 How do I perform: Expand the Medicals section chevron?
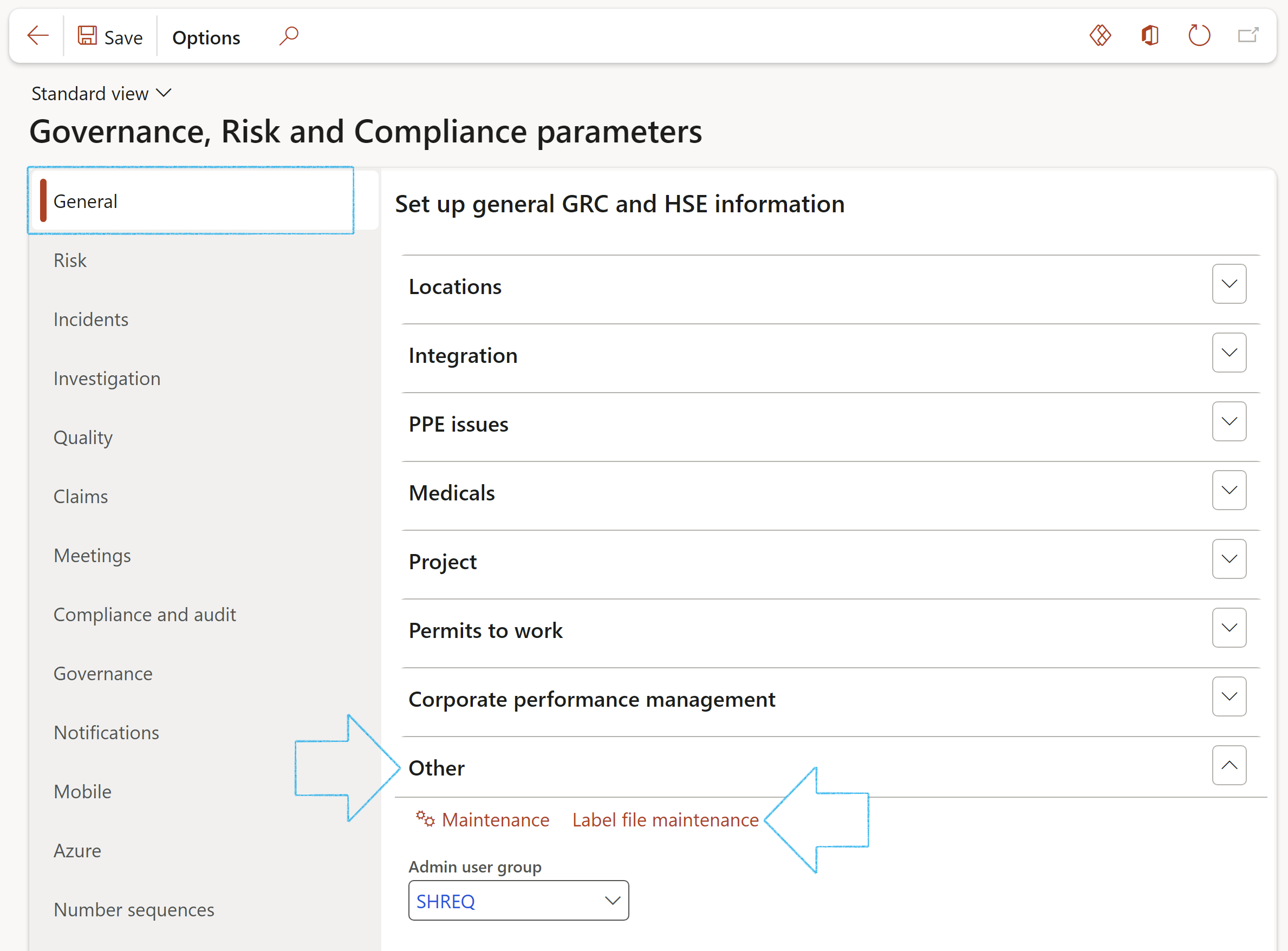[1229, 490]
